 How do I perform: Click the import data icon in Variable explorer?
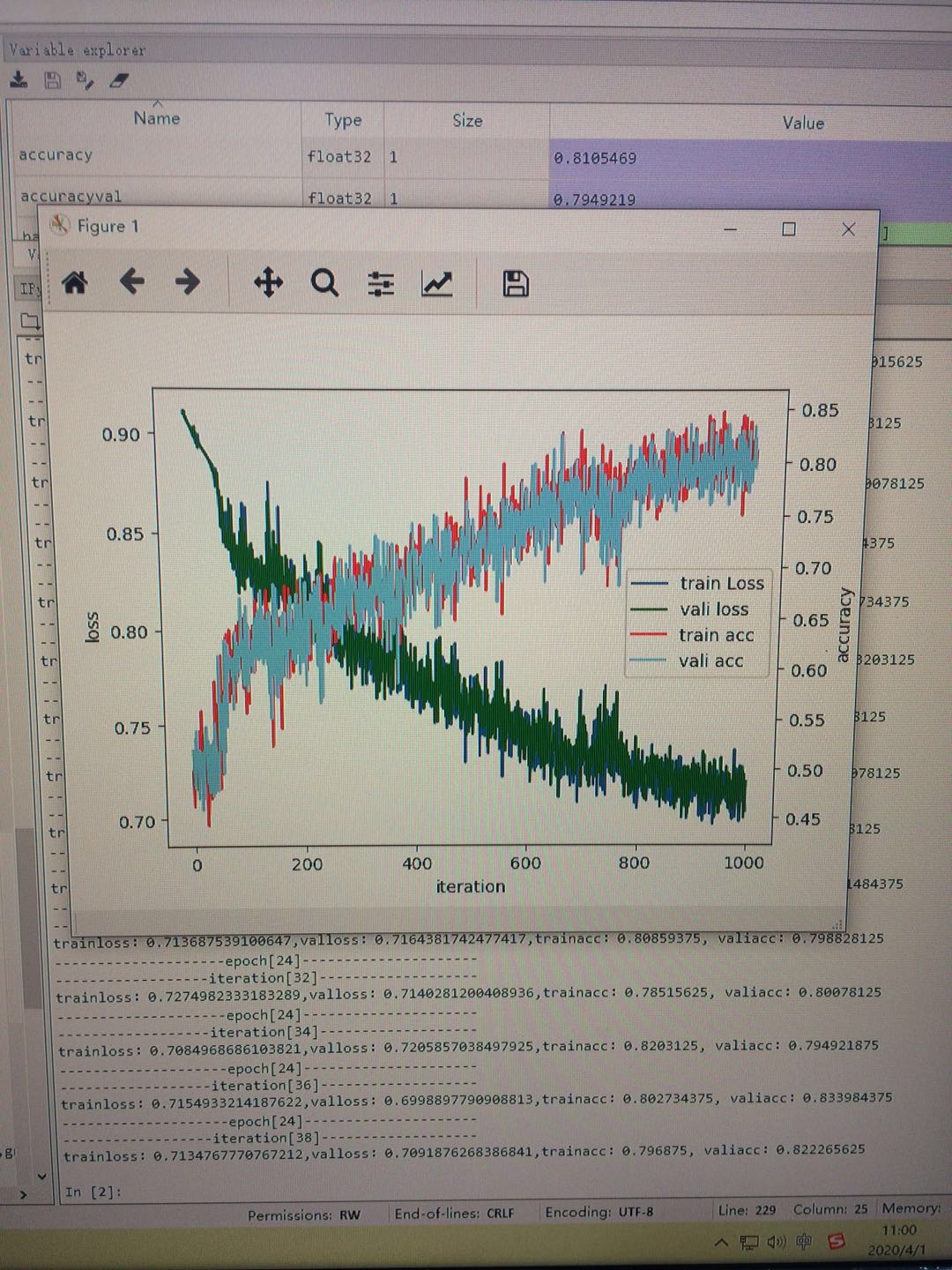pos(19,80)
